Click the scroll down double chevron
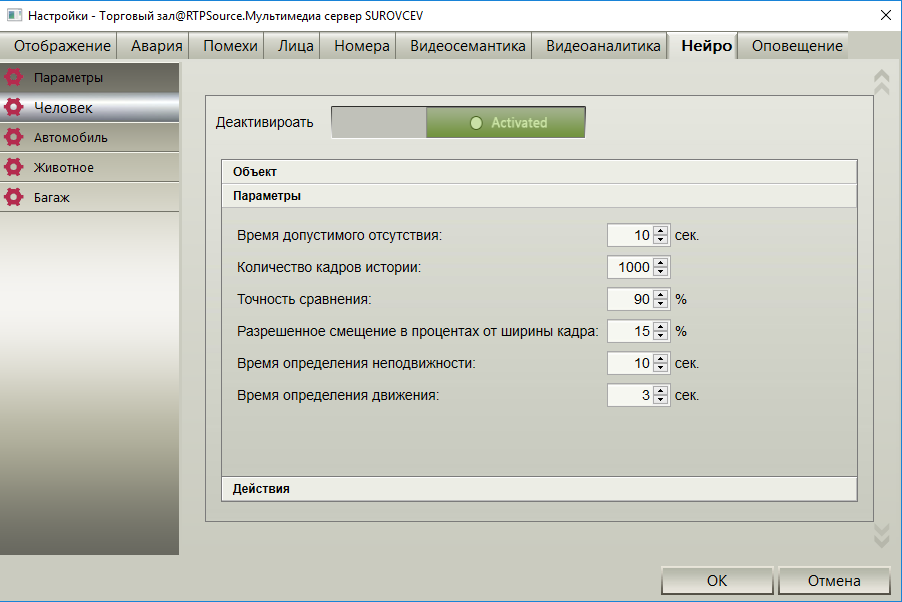 click(x=881, y=535)
